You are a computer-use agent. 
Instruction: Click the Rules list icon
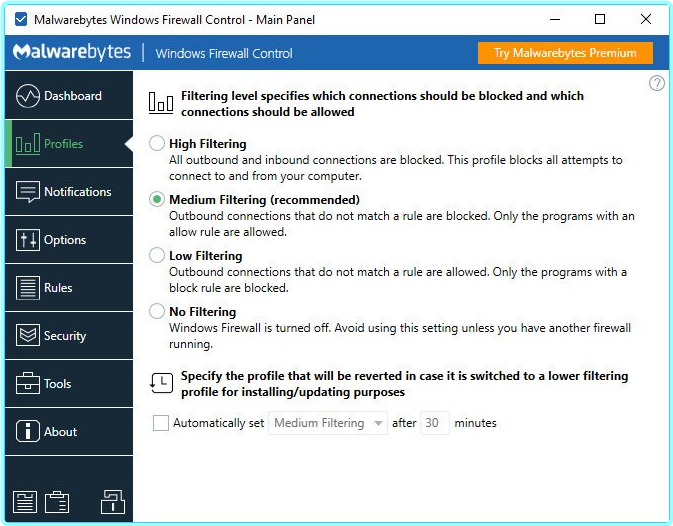pyautogui.click(x=28, y=288)
